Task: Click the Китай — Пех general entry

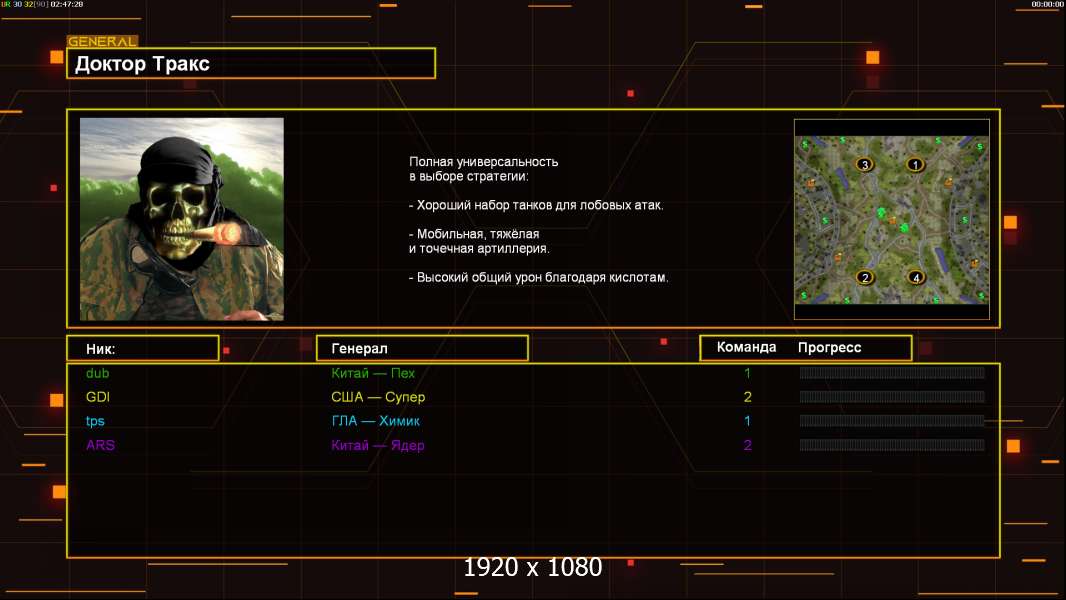Action: coord(373,373)
